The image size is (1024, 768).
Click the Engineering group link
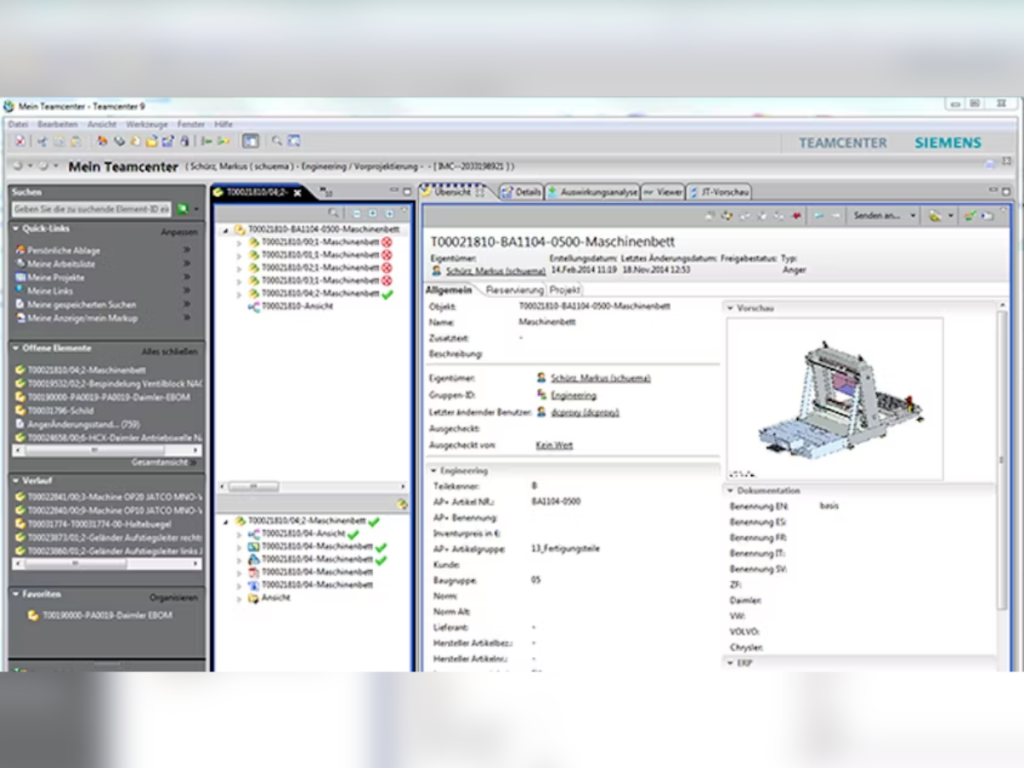573,395
